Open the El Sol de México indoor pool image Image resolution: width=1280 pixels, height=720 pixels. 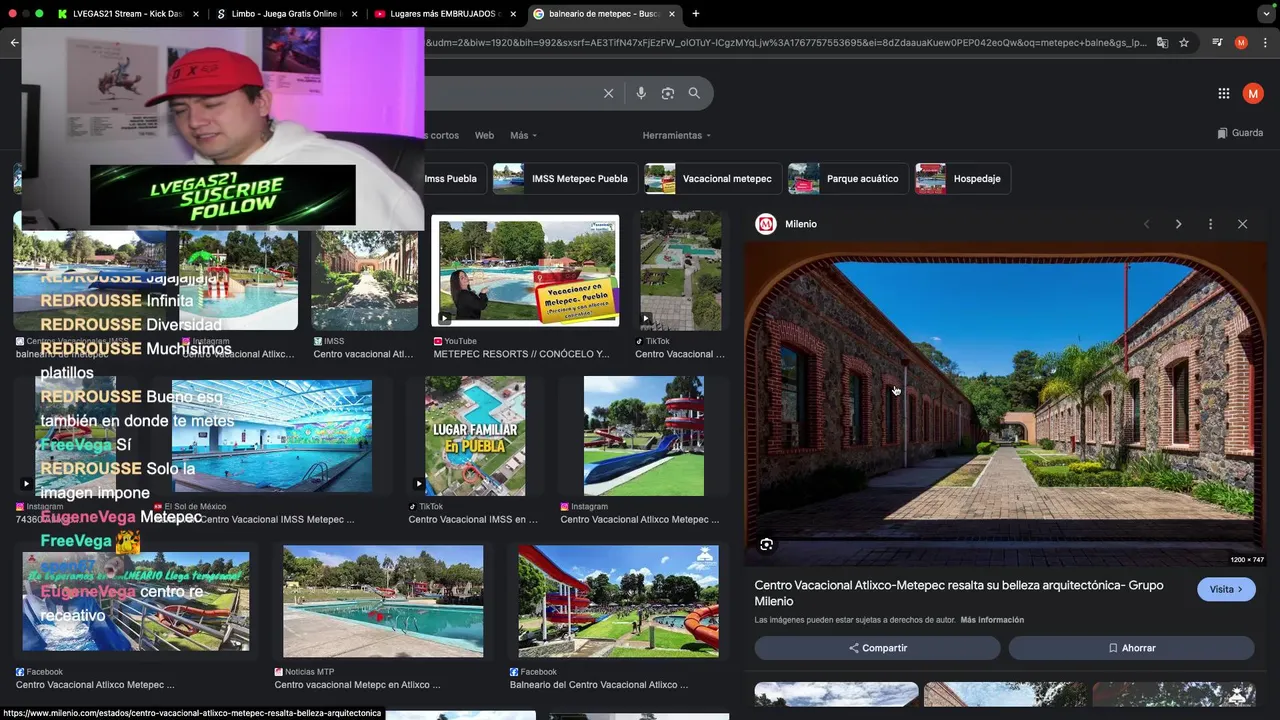pyautogui.click(x=272, y=436)
